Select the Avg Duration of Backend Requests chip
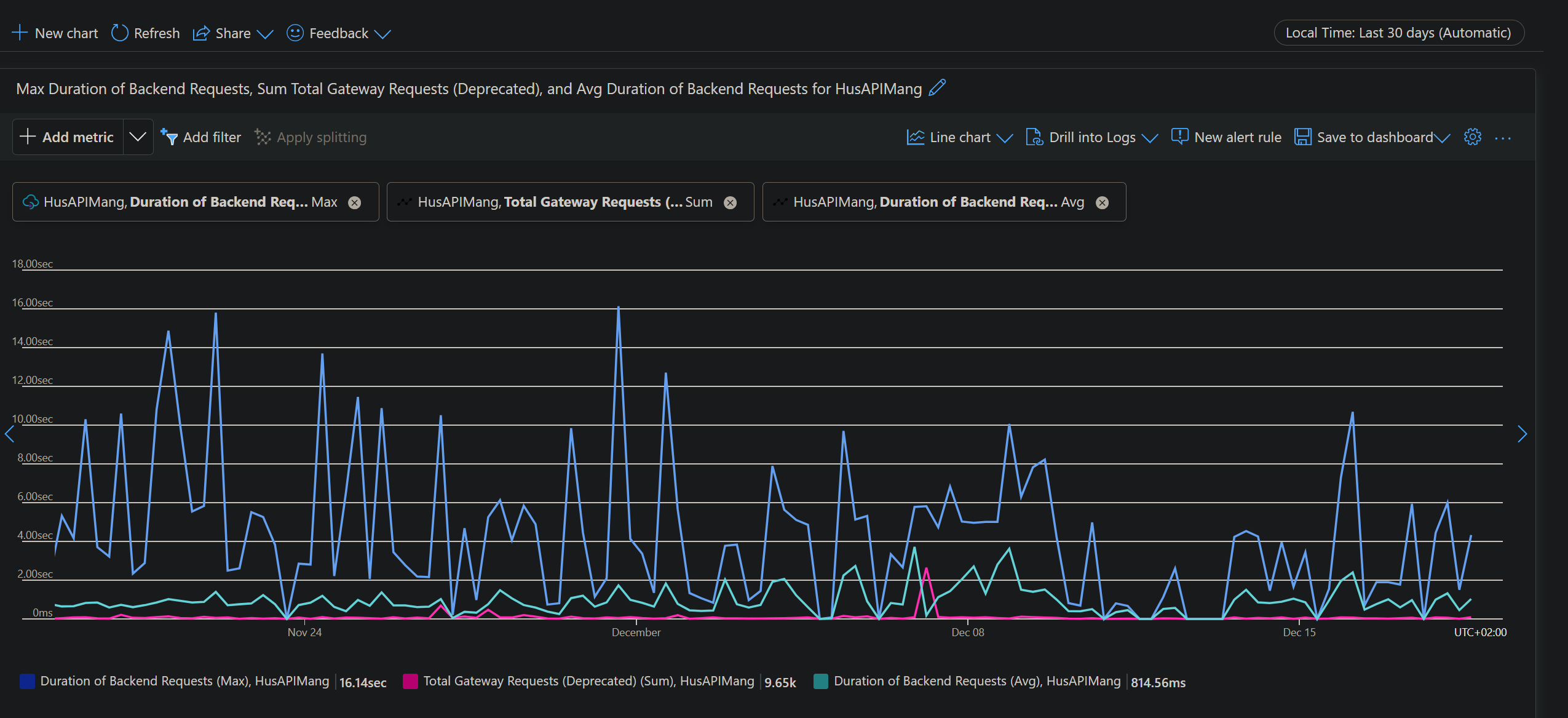1568x718 pixels. coord(944,202)
